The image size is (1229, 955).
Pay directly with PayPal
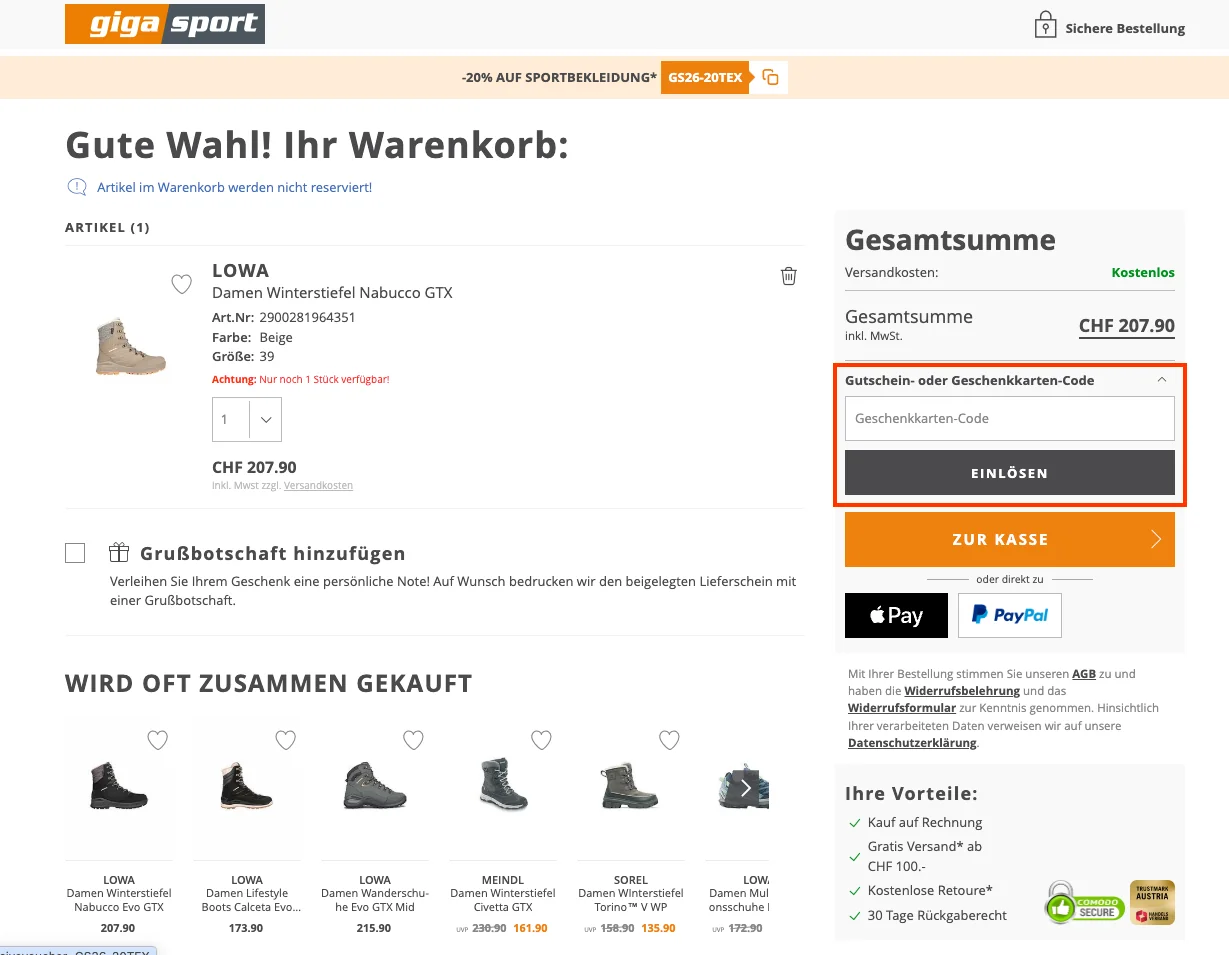click(1009, 615)
